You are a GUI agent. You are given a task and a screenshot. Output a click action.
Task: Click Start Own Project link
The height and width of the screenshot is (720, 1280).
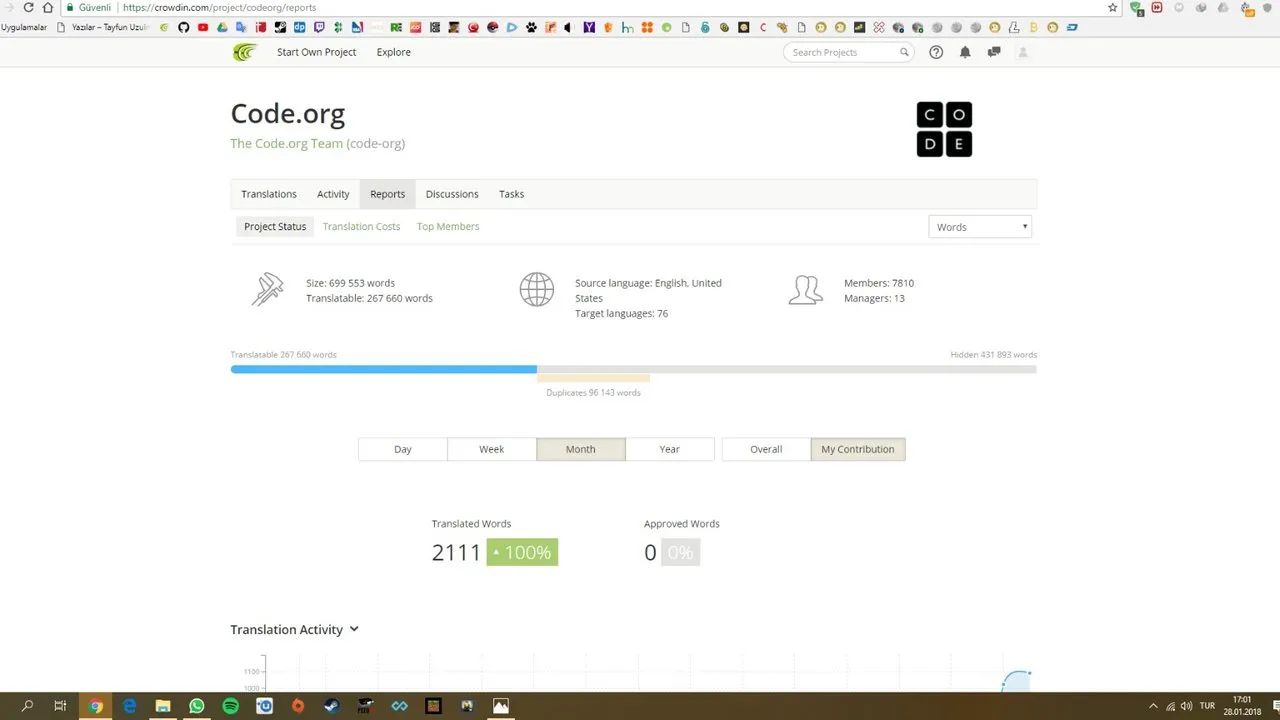click(316, 52)
